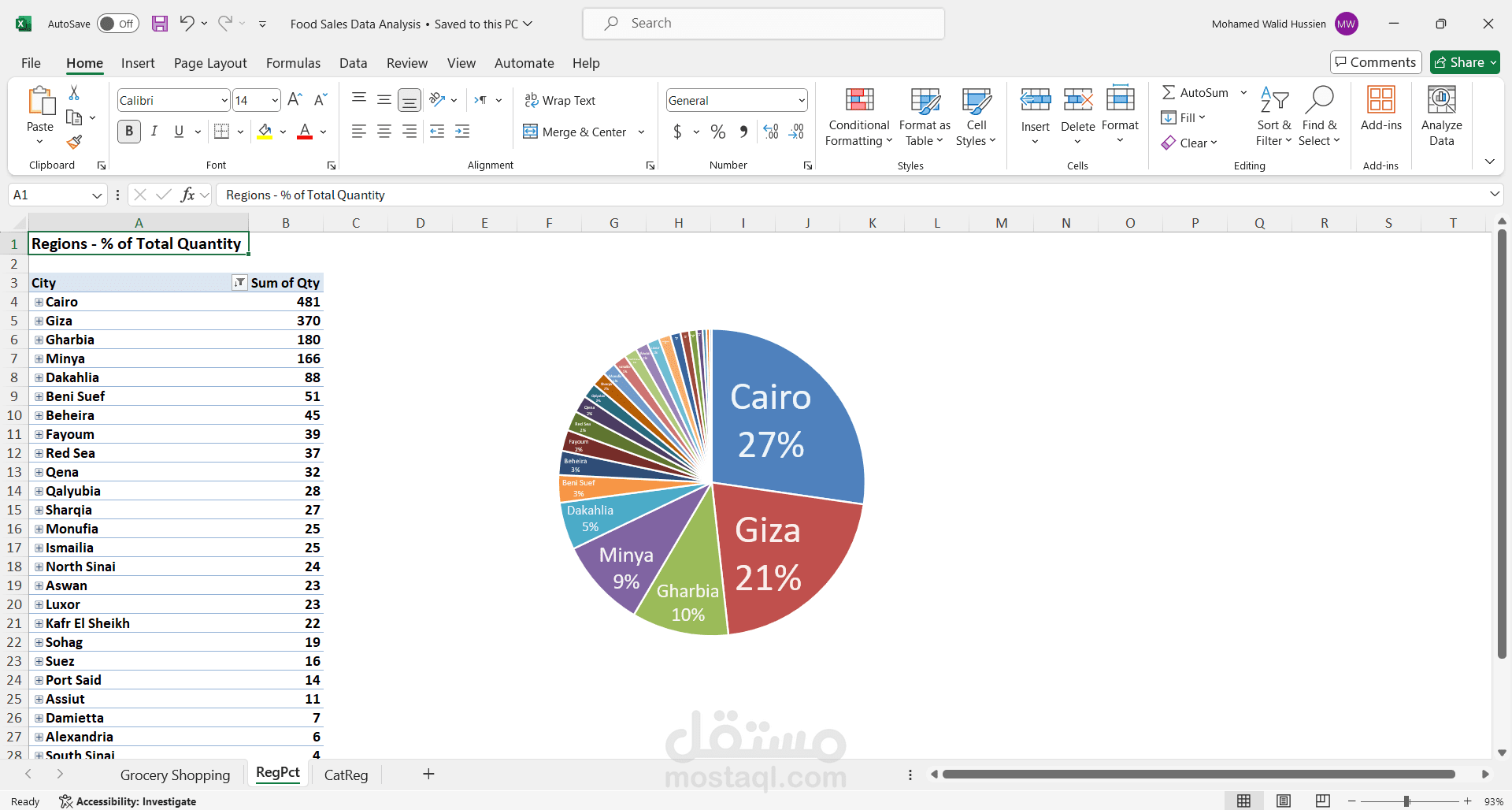Apply Percent Style to selection
The height and width of the screenshot is (810, 1512).
point(717,132)
